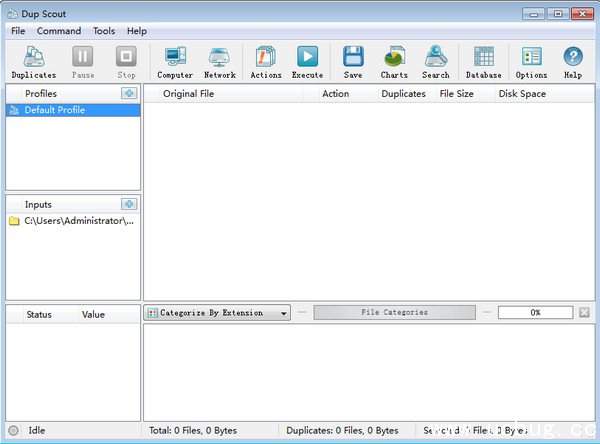Open the File menu
This screenshot has height=444, width=600.
tap(18, 31)
